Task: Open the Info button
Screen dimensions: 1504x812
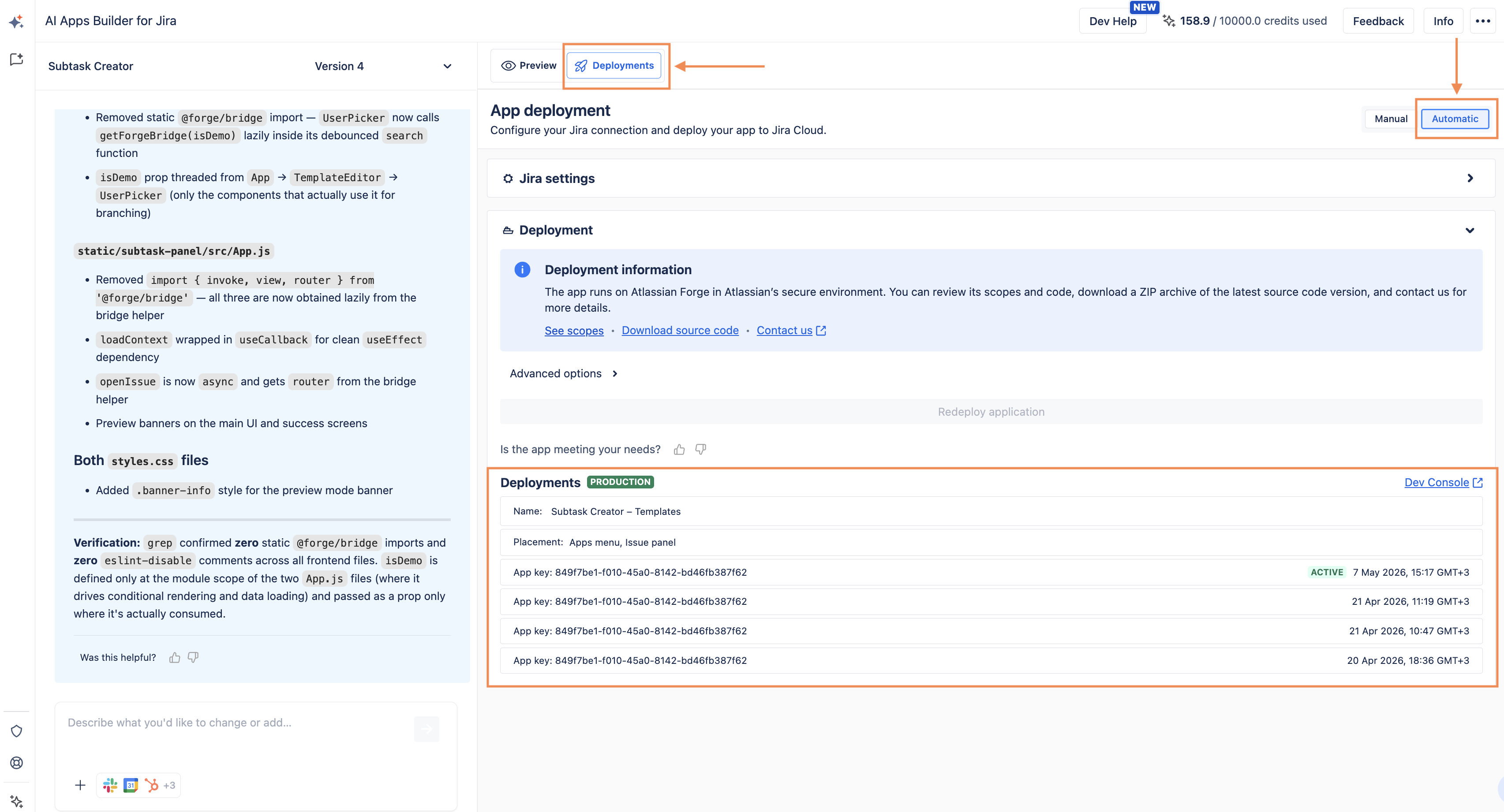Action: click(1443, 21)
